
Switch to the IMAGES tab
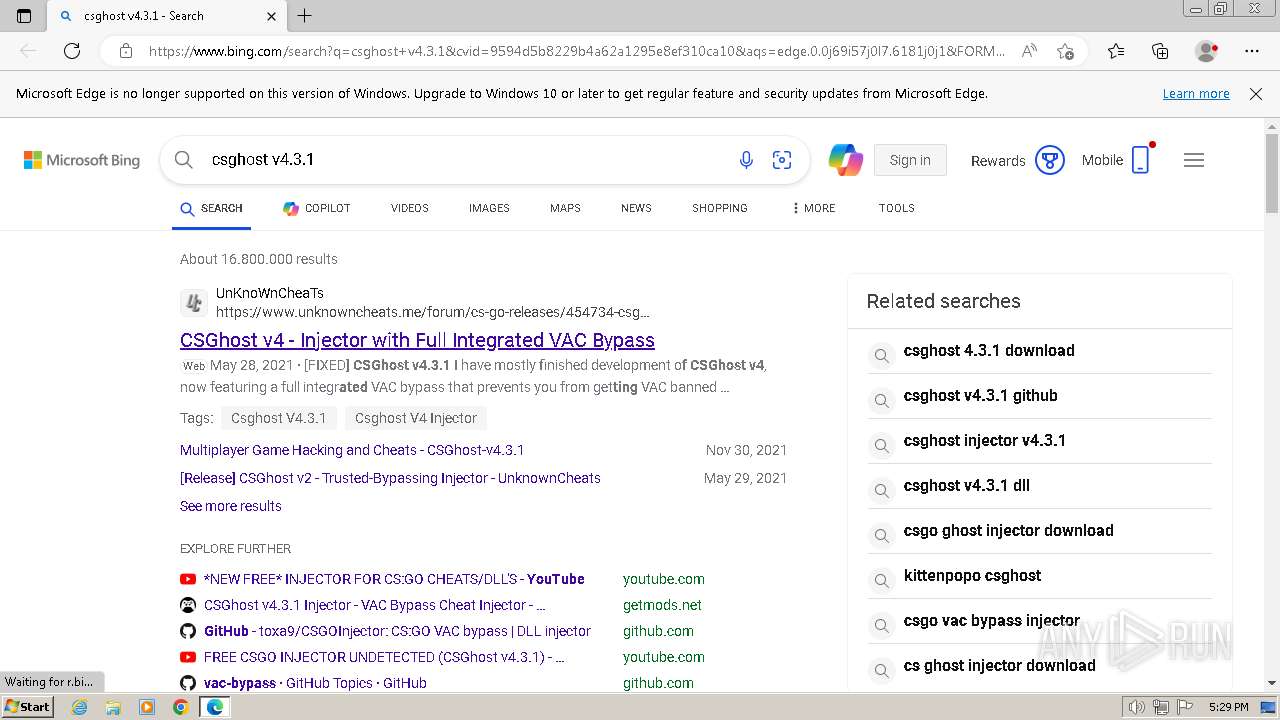[x=489, y=208]
